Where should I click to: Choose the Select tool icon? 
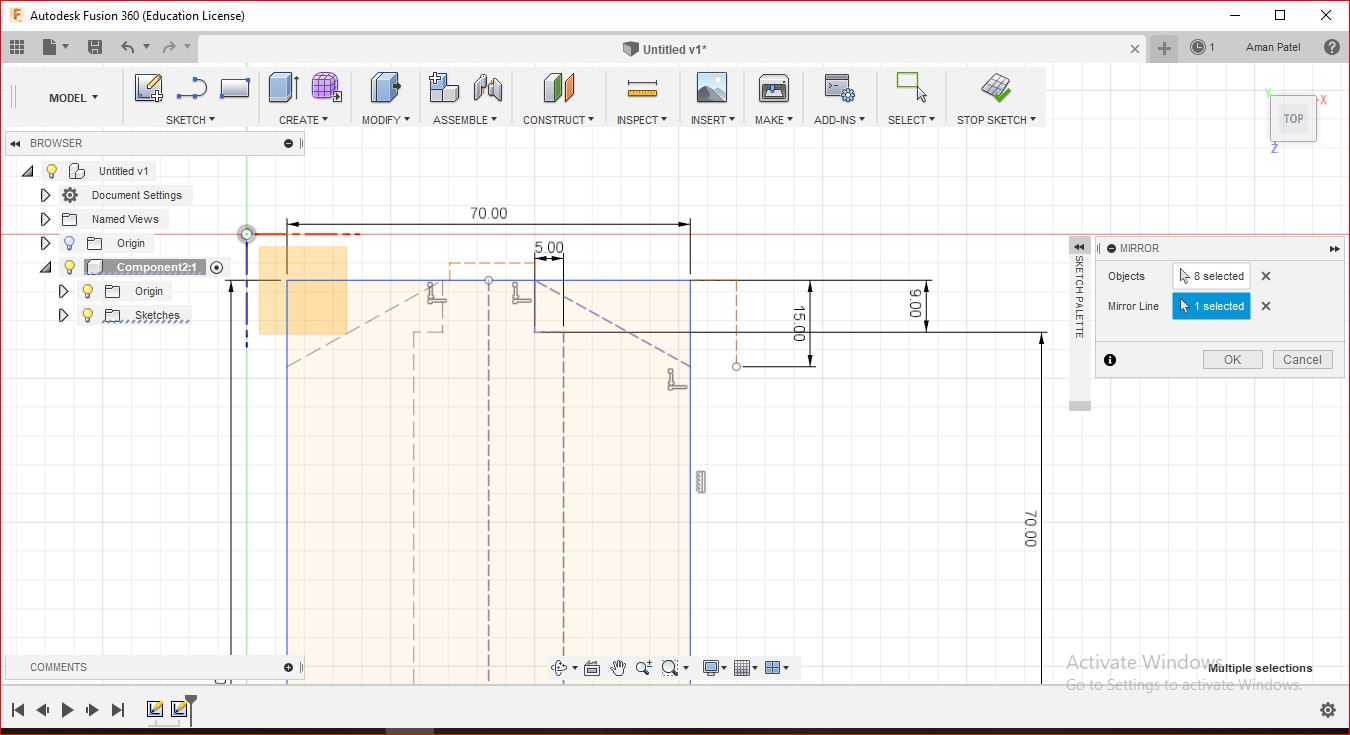point(911,88)
